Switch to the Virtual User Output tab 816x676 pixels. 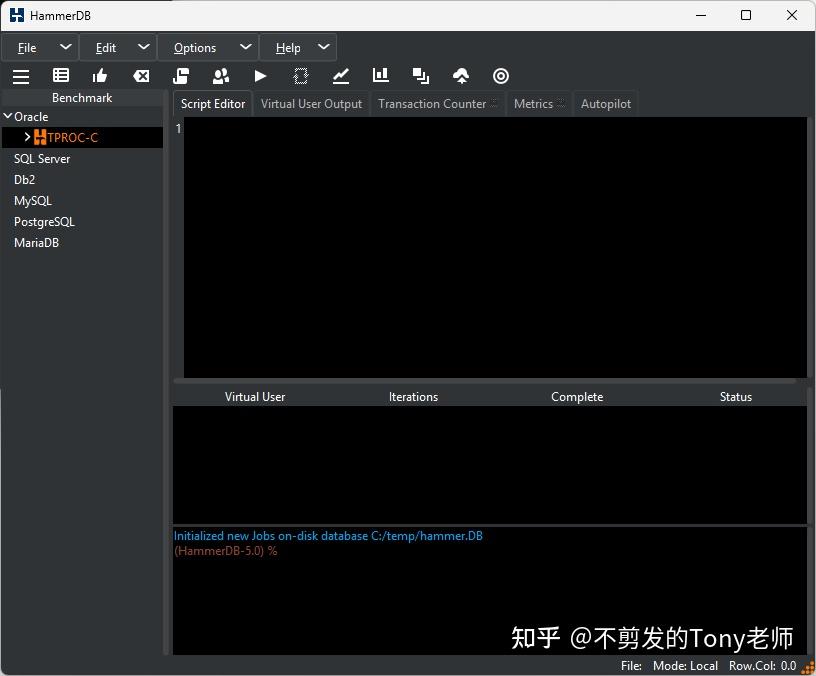(311, 103)
